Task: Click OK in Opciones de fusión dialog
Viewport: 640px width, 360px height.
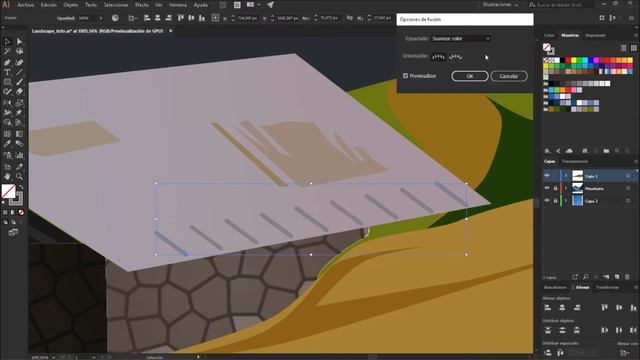Action: point(470,76)
